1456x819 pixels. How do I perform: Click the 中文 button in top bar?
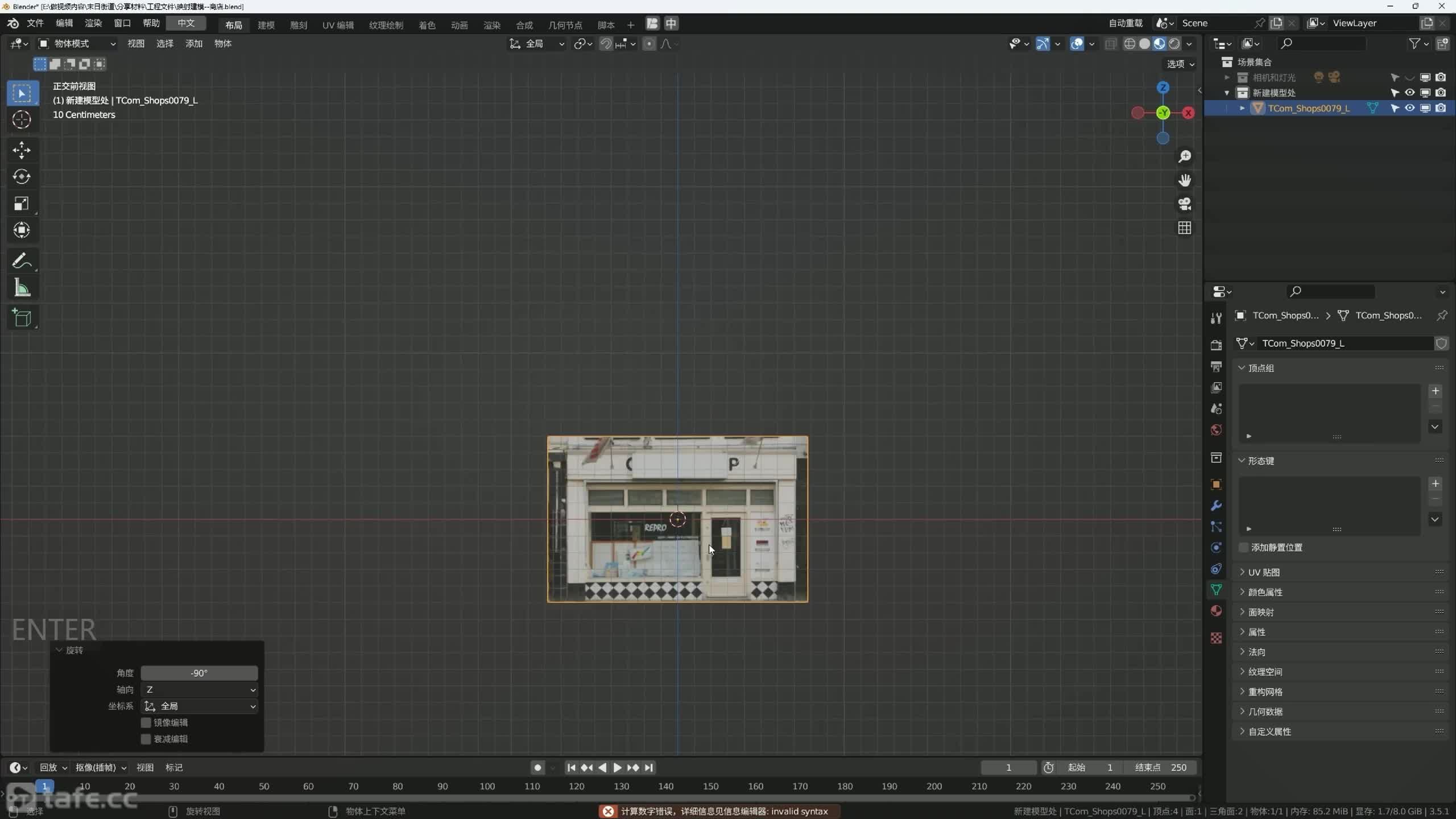[186, 23]
